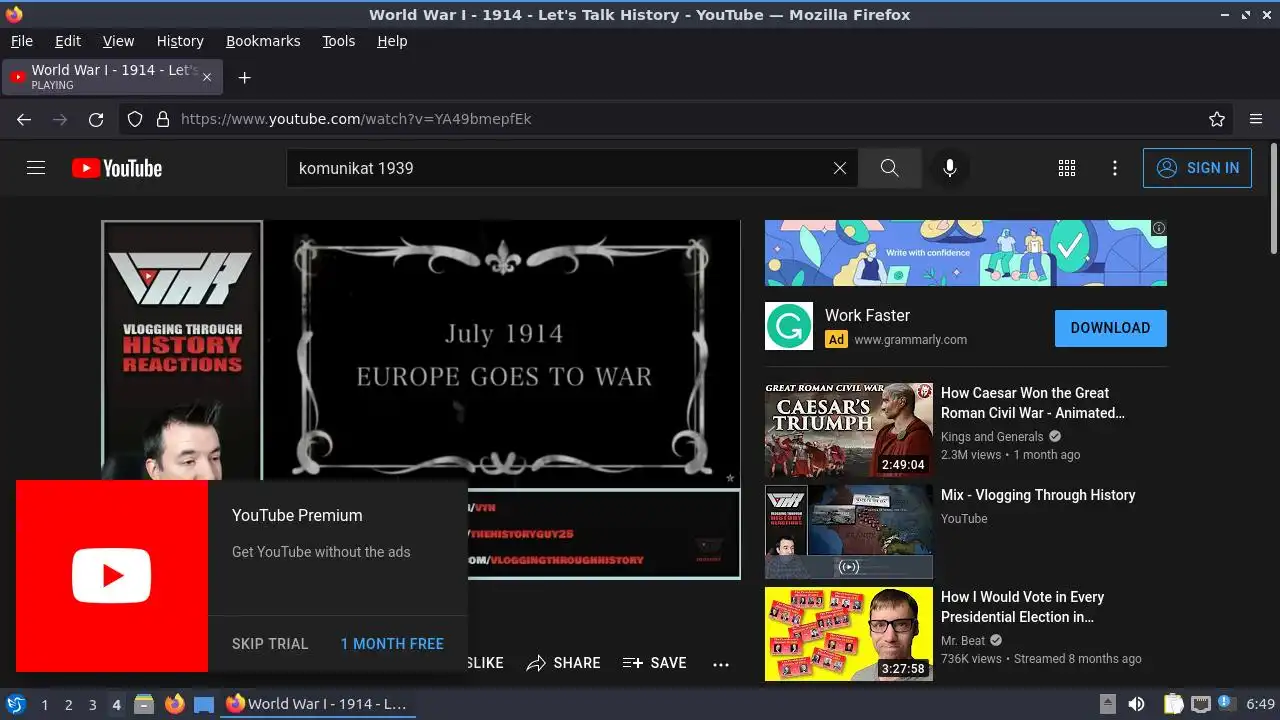Open the YouTube guide hamburger menu

(36, 168)
